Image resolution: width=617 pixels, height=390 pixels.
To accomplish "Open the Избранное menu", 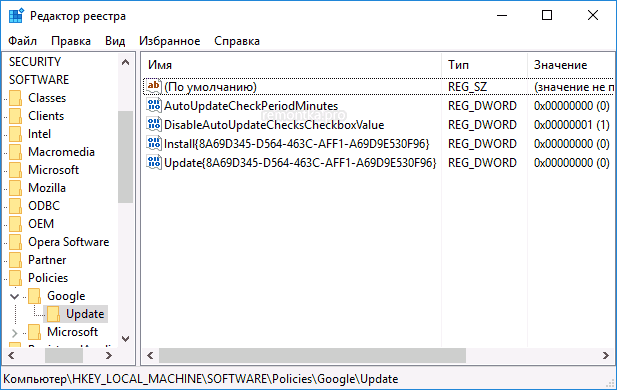I will [170, 41].
